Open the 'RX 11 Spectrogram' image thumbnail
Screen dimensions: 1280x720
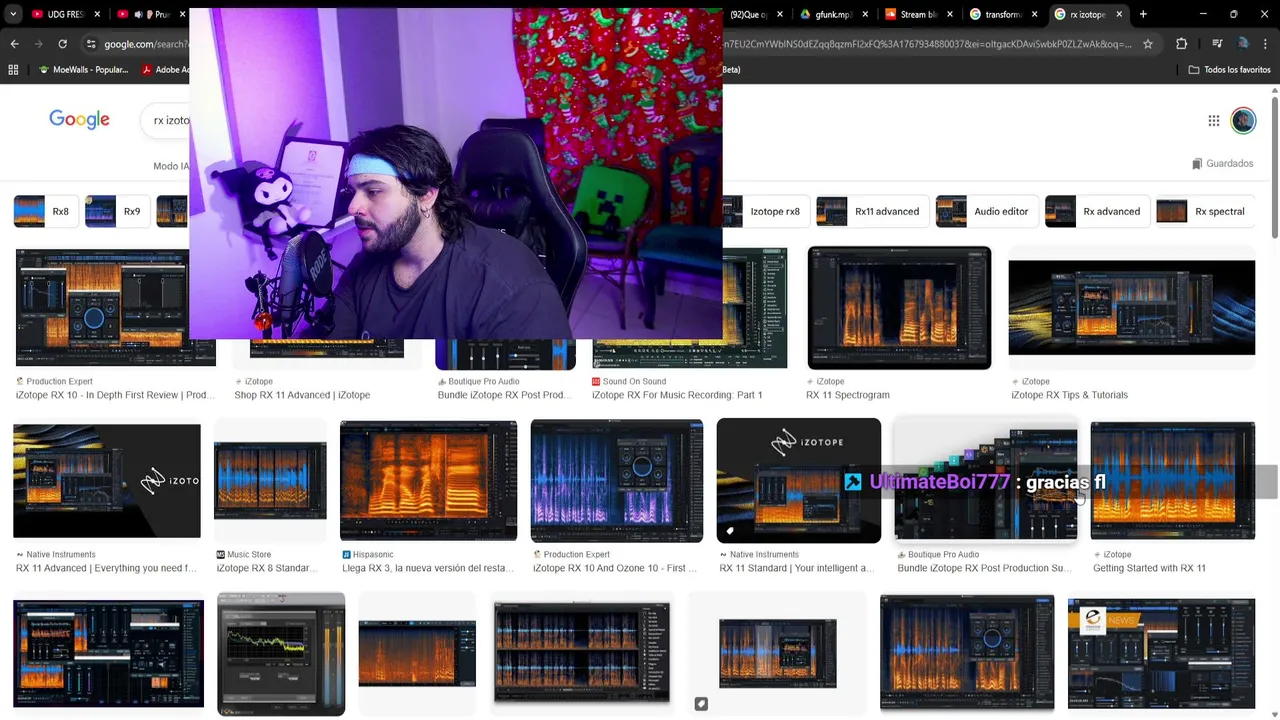pos(899,308)
